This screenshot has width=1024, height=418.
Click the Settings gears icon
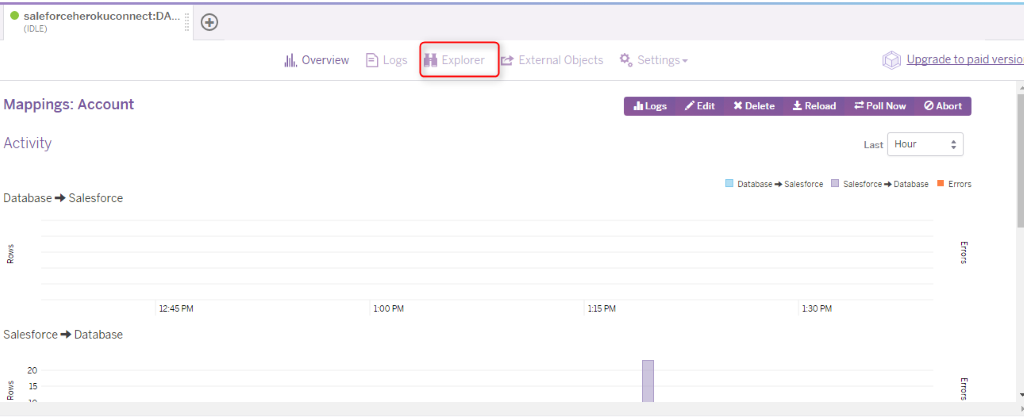pyautogui.click(x=626, y=60)
